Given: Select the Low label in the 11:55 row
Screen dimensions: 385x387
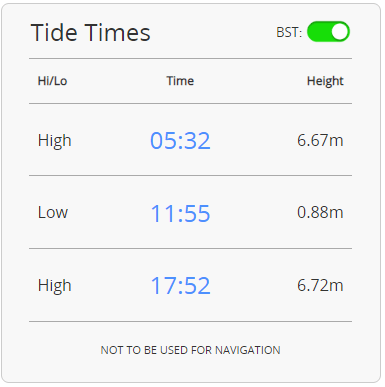Looking at the screenshot, I should (x=53, y=212).
